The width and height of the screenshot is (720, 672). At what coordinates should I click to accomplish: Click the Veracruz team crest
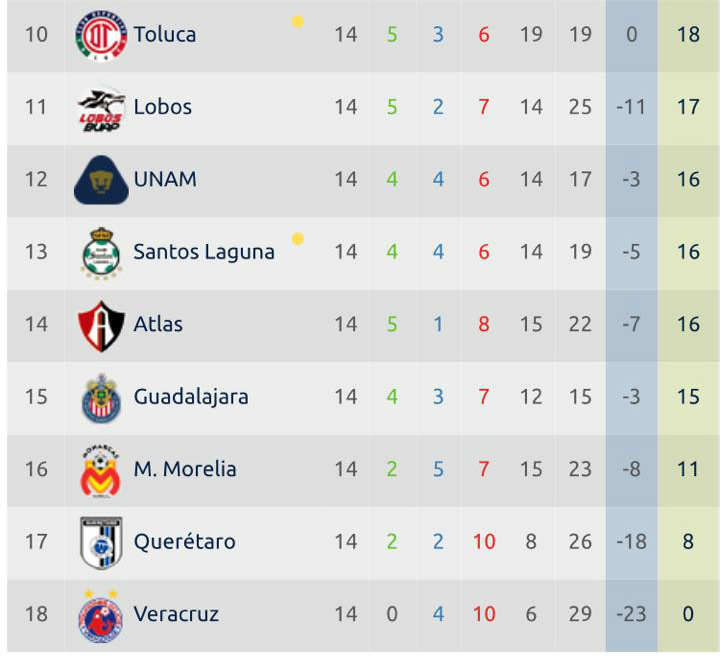click(x=101, y=615)
